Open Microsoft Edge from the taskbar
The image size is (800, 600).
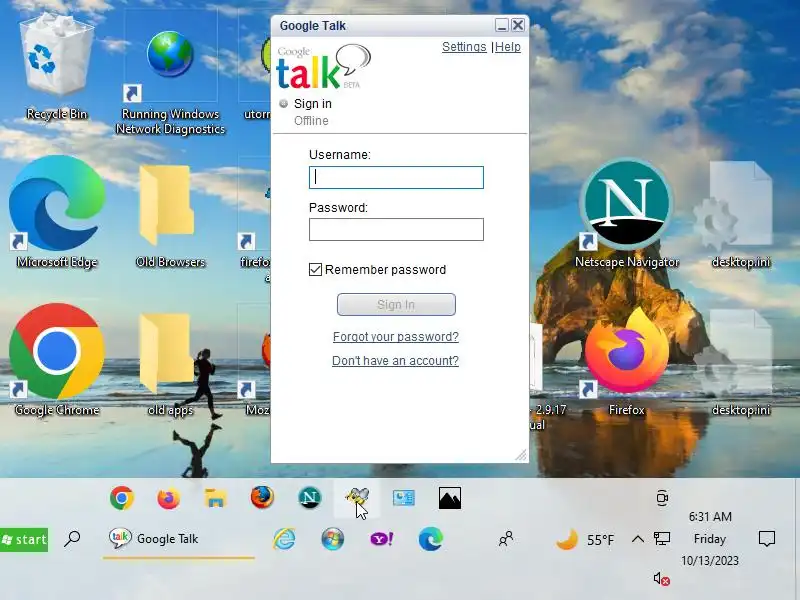[x=431, y=539]
